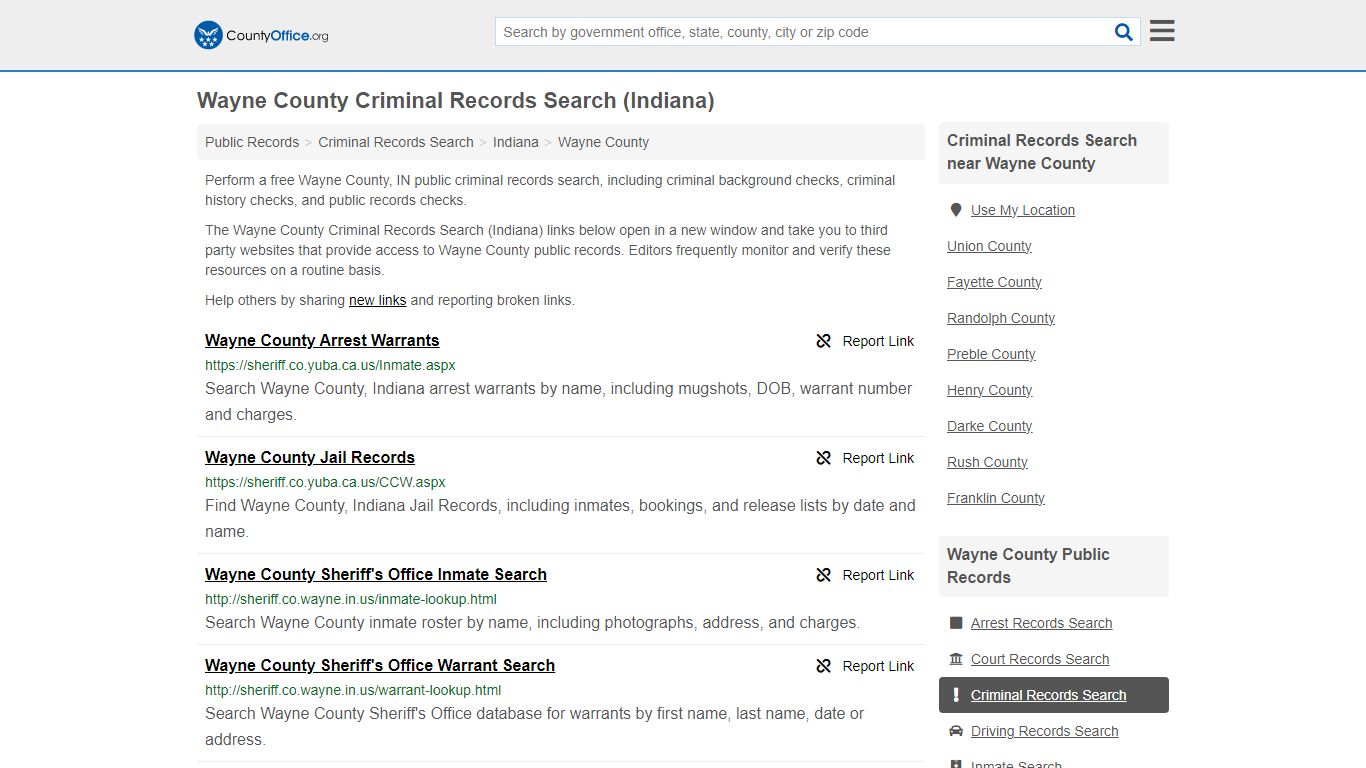Click the car icon for Driving Records

coord(956,731)
